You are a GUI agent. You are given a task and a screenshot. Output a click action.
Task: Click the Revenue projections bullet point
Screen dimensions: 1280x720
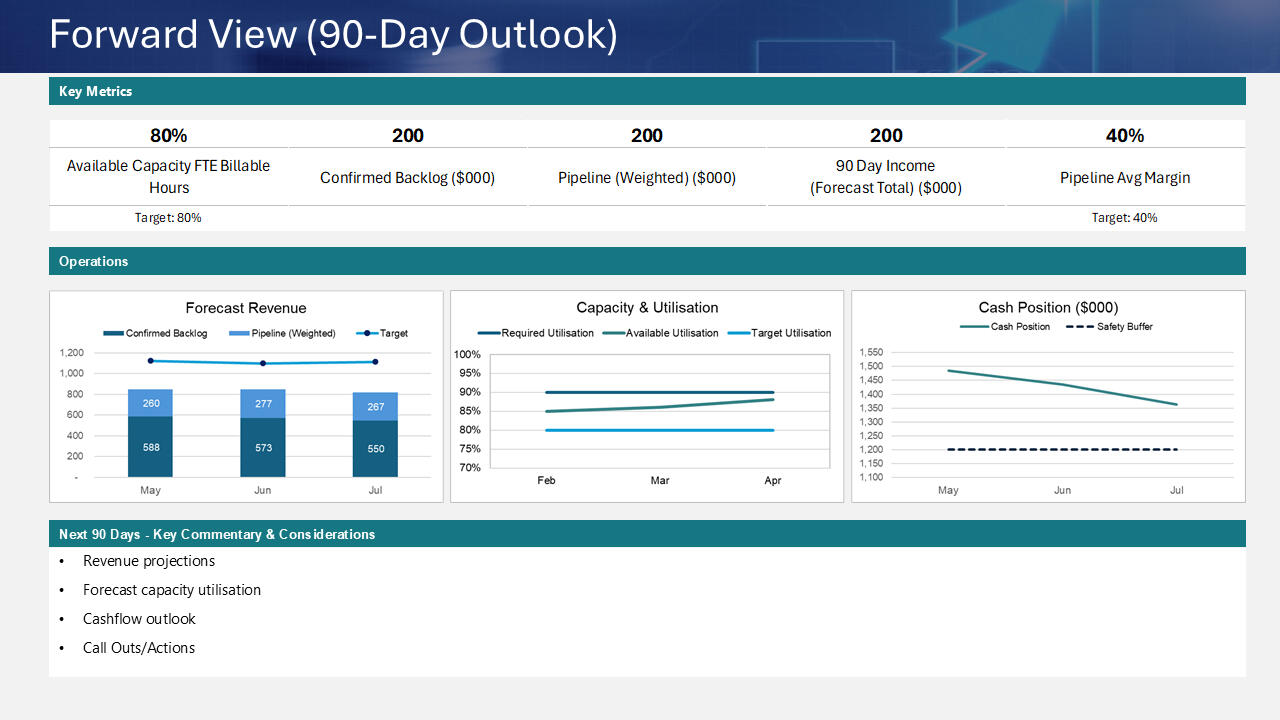pyautogui.click(x=149, y=561)
